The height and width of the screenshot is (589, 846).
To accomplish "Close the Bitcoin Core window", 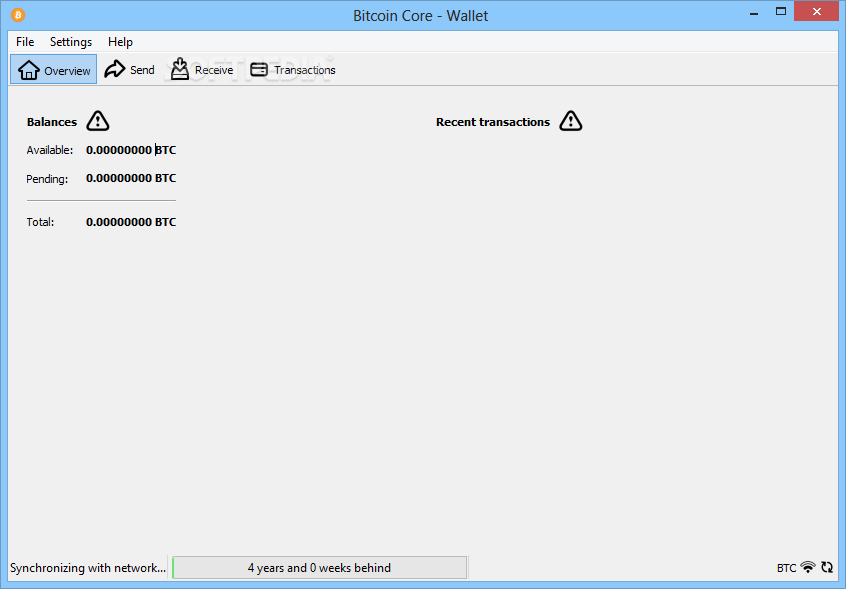I will click(x=816, y=11).
